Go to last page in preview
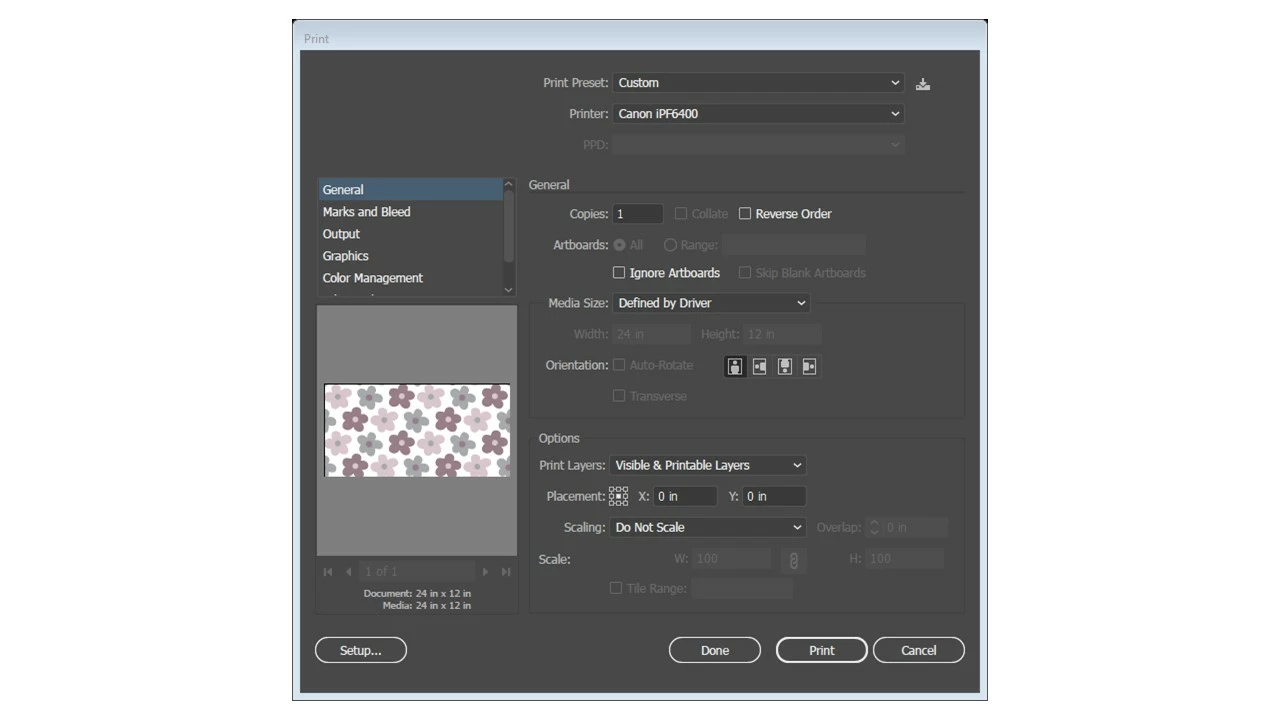1280x720 pixels. [506, 572]
